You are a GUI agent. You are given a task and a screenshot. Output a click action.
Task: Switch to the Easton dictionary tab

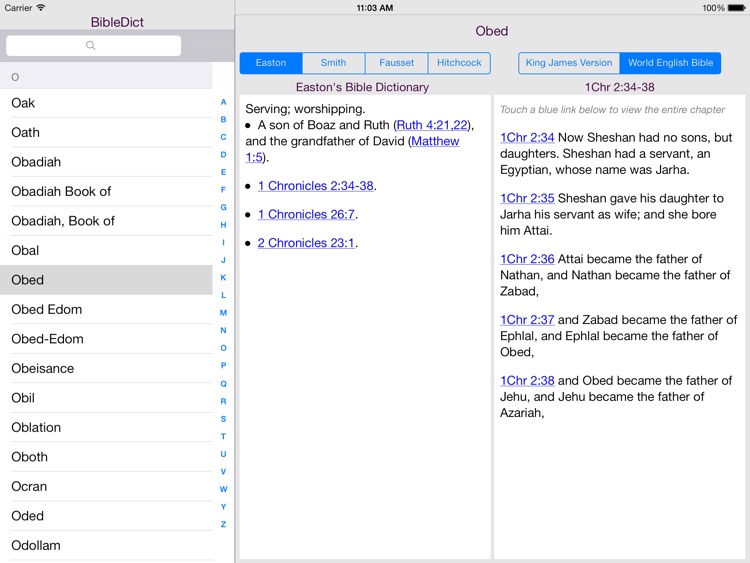pyautogui.click(x=271, y=63)
